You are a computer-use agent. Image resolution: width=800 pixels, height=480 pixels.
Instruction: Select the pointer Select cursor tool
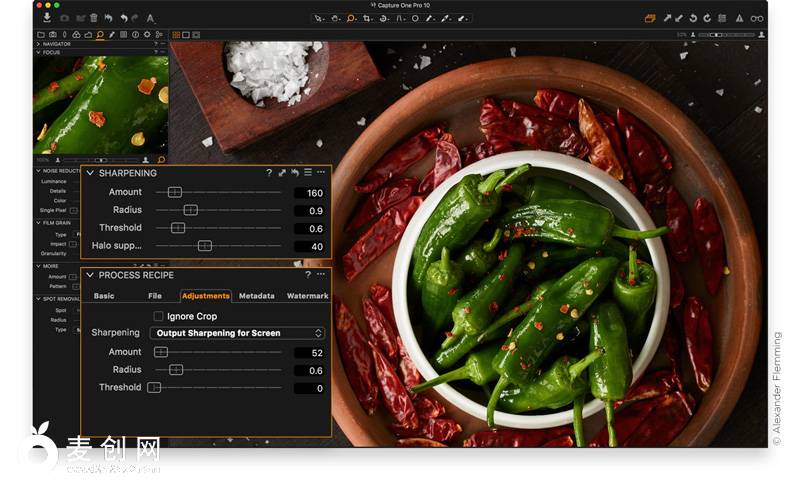tap(318, 18)
